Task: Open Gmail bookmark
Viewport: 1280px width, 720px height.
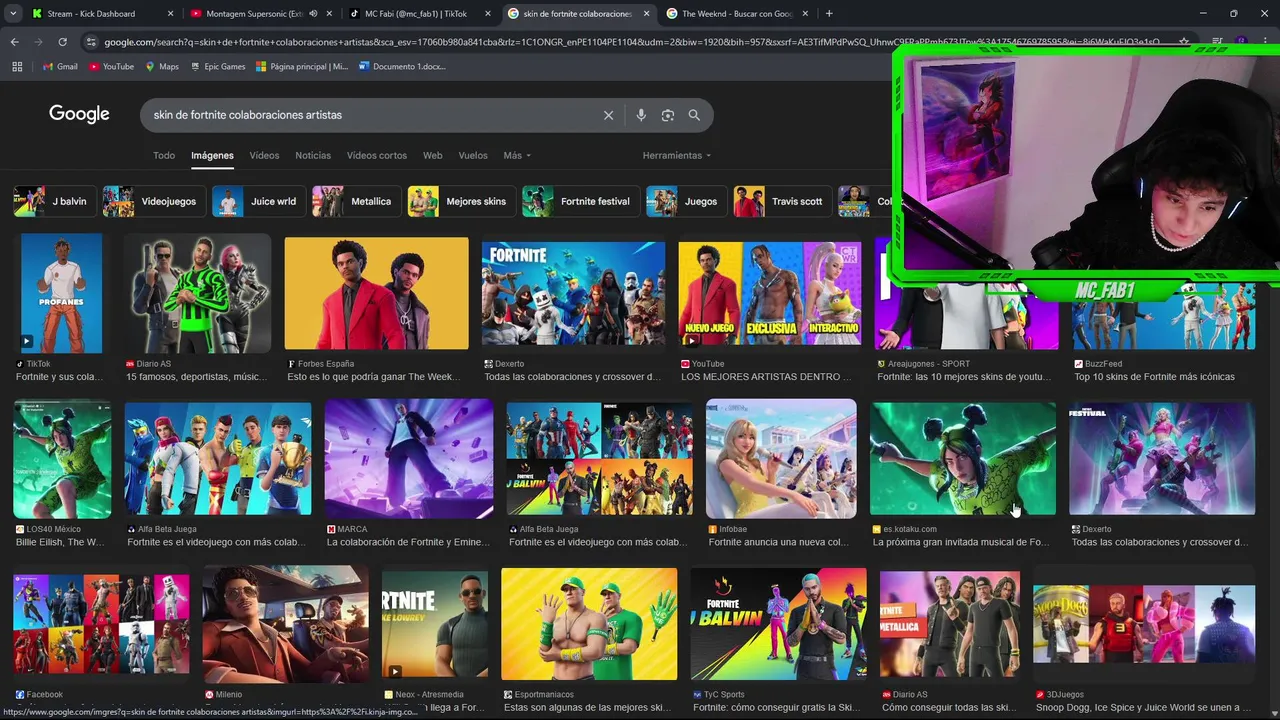Action: pyautogui.click(x=60, y=66)
